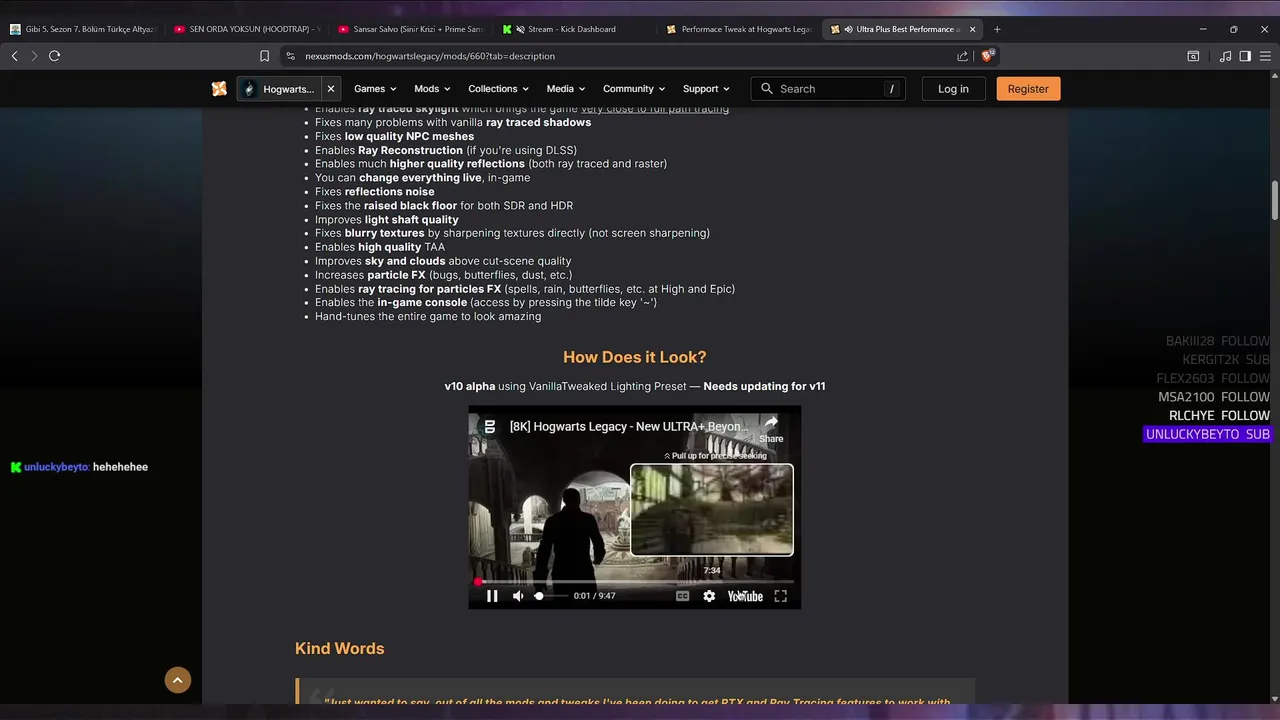Open the [8K] Hogwarts Legacy video title link

629,427
